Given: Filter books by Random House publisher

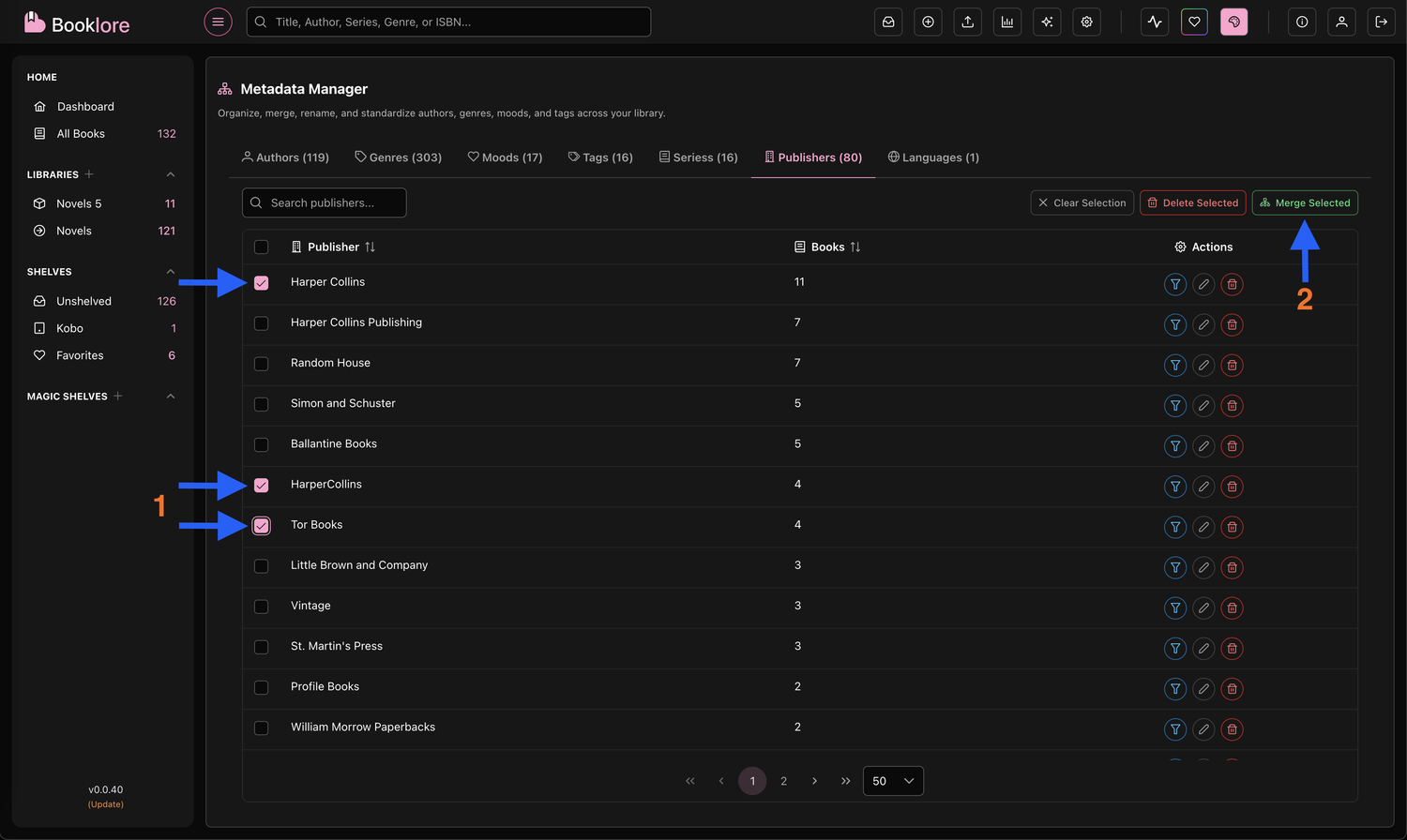Looking at the screenshot, I should coord(1175,365).
